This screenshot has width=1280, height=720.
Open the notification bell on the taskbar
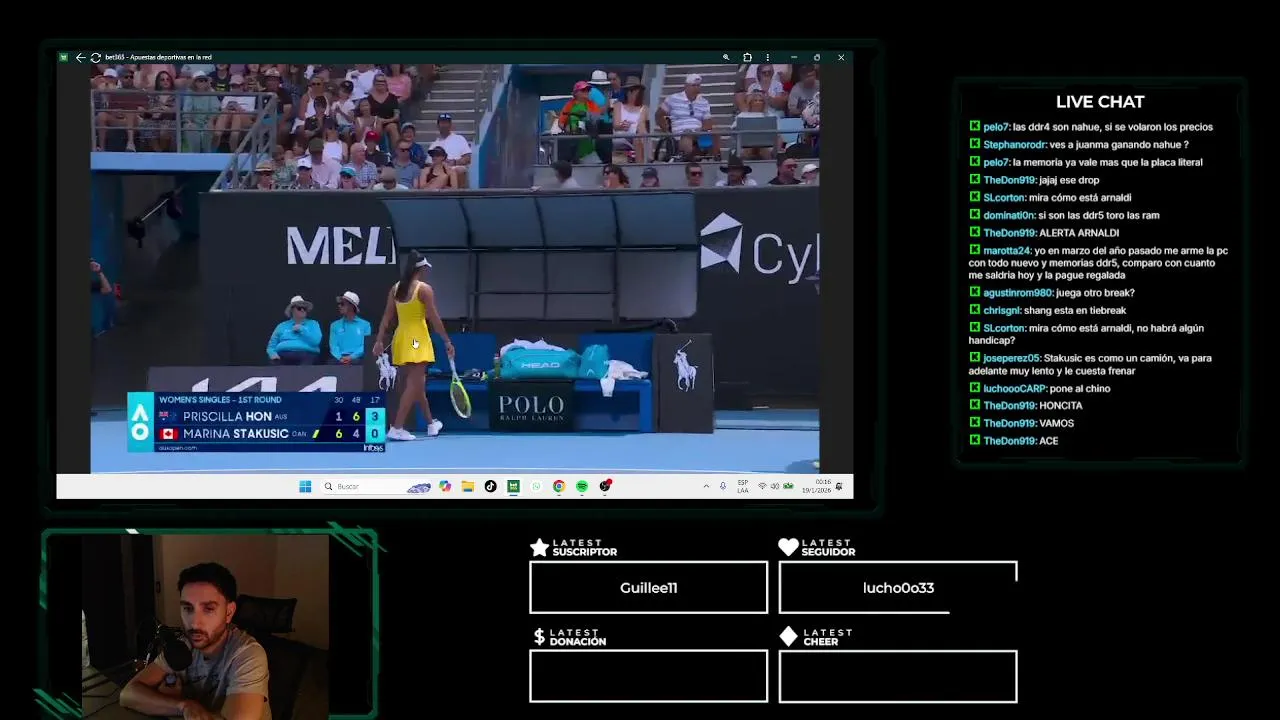click(839, 486)
